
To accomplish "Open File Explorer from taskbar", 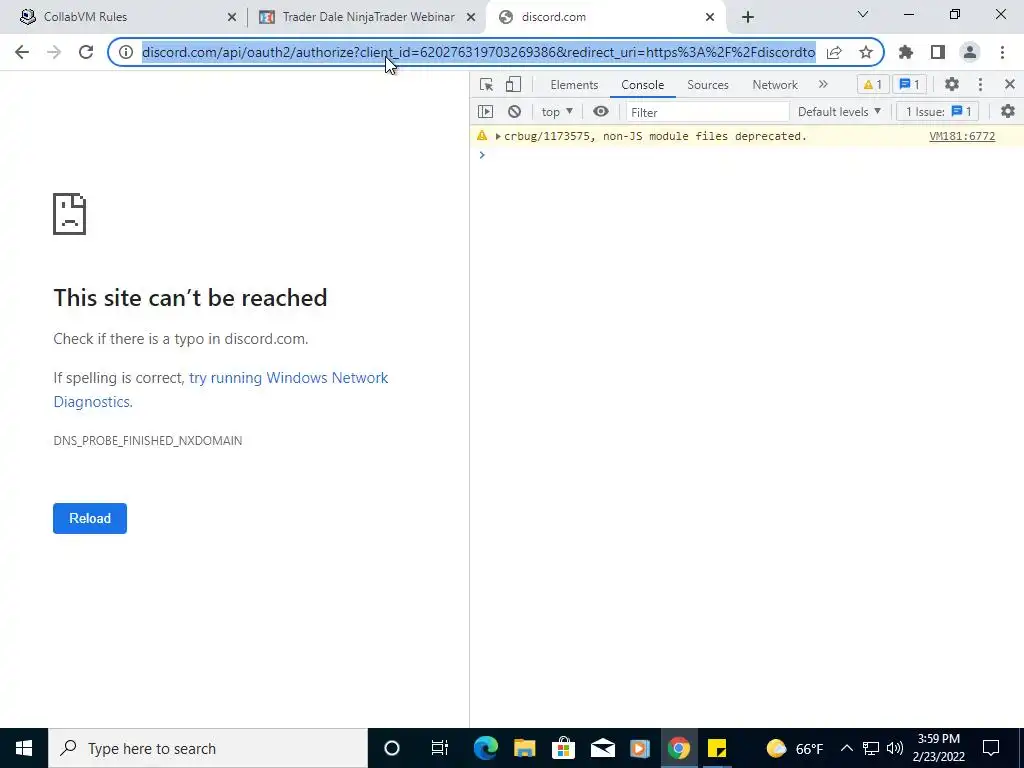I will point(524,748).
